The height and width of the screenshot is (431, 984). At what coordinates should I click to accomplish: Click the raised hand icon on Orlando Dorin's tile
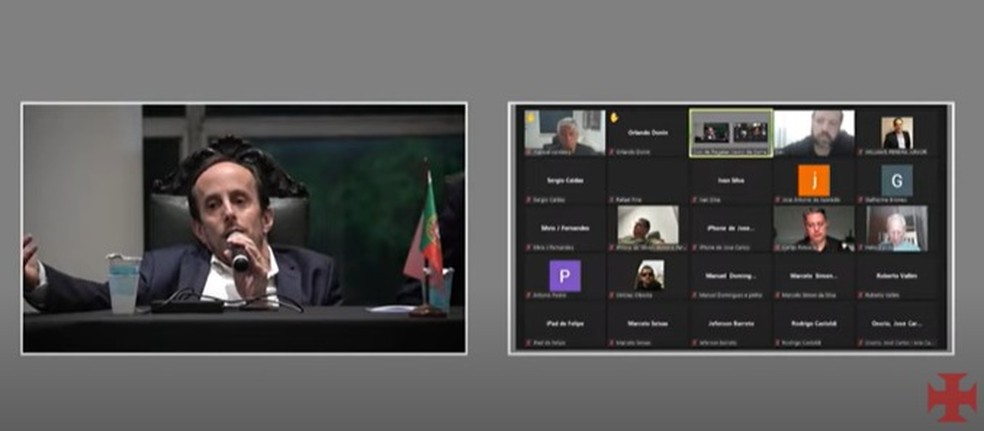pyautogui.click(x=613, y=116)
